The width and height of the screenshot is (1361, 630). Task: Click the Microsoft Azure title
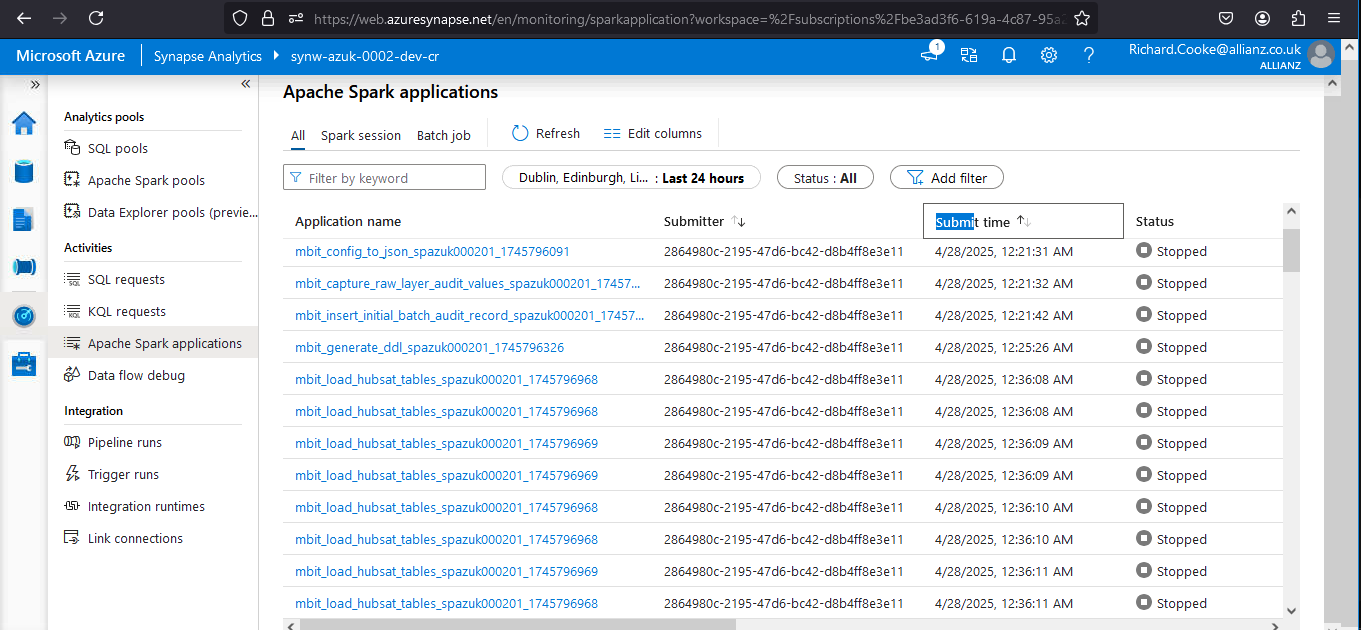(x=71, y=56)
